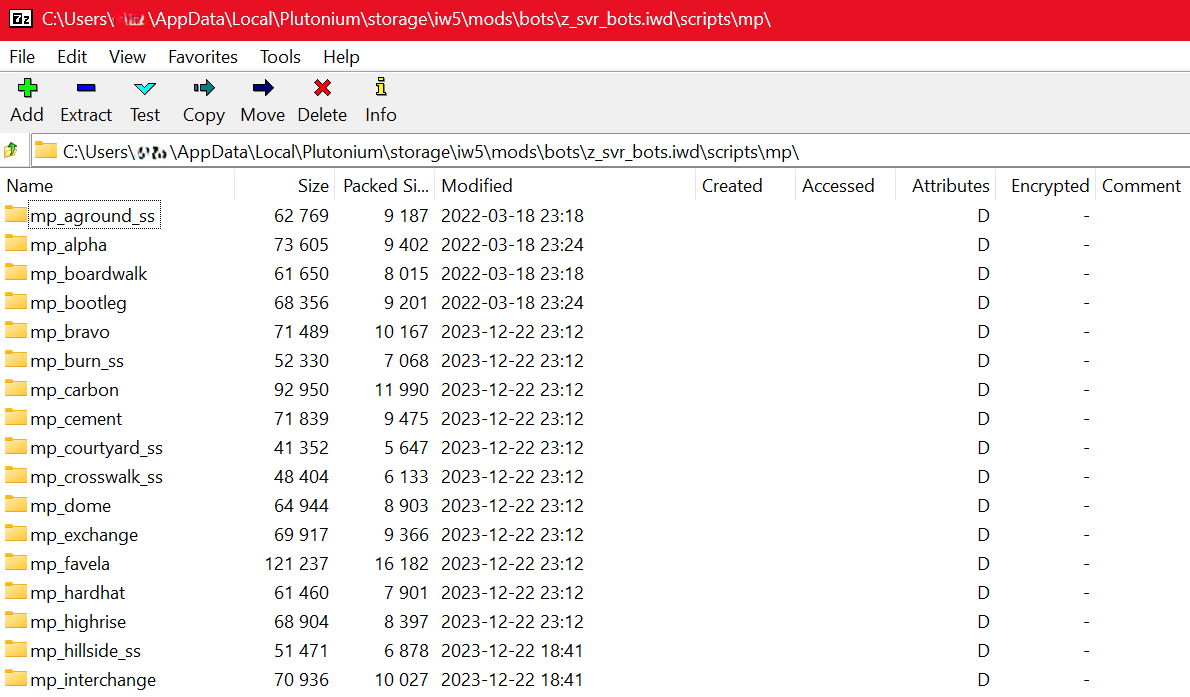Open the File menu

coord(22,57)
